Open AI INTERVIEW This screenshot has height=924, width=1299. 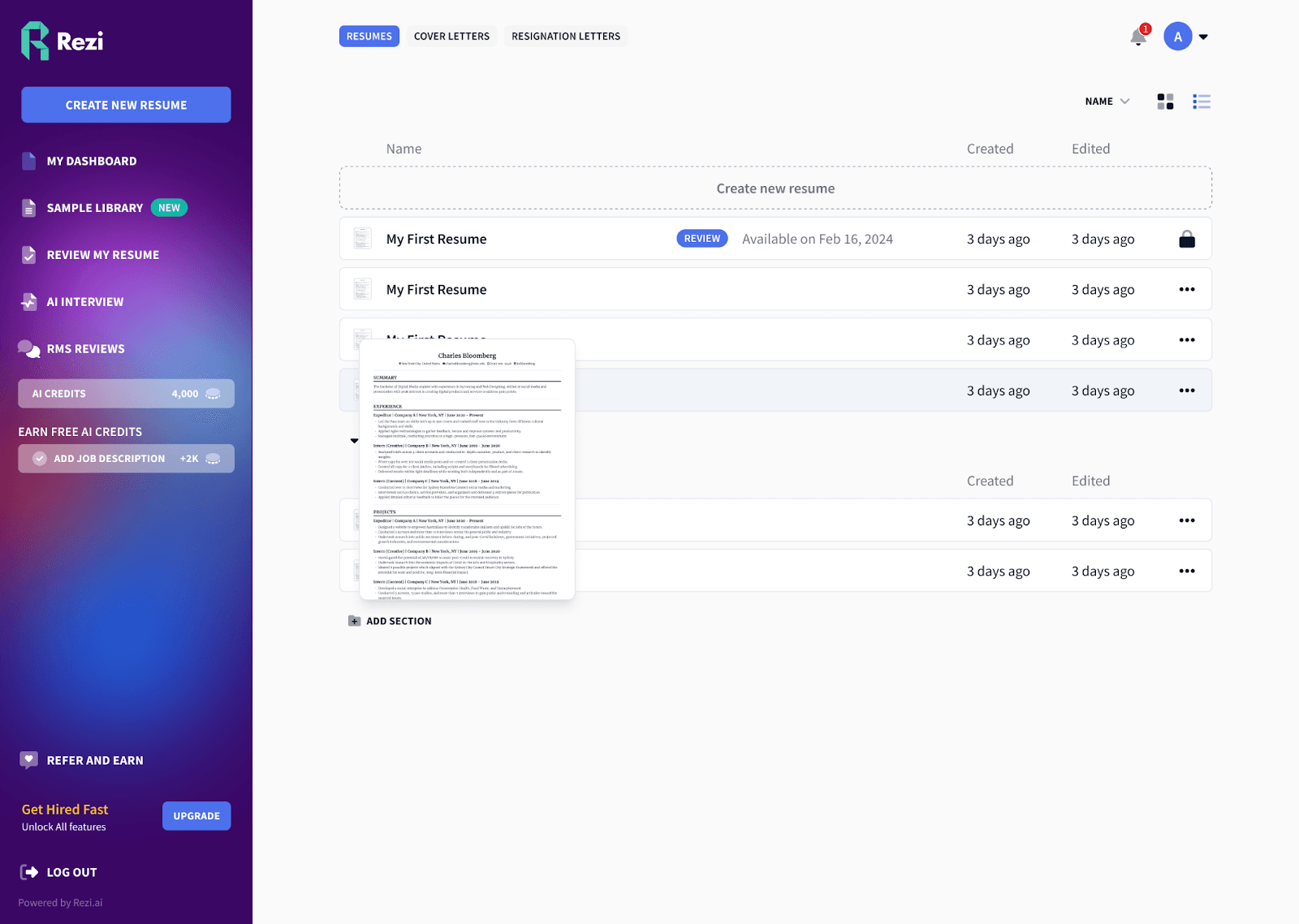coord(85,302)
